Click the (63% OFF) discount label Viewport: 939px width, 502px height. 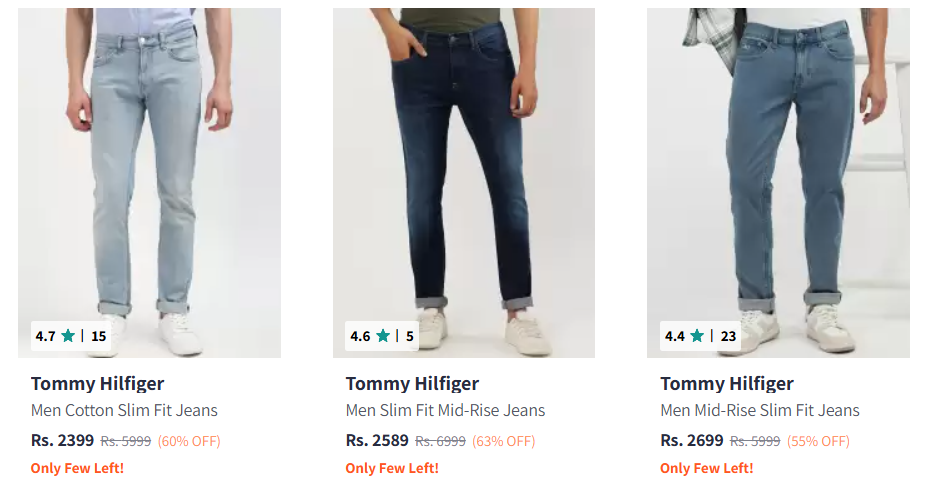[504, 441]
